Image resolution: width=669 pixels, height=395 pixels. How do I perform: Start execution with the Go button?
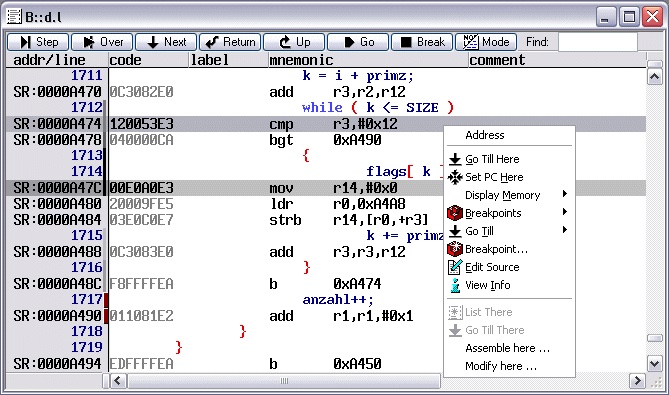(358, 42)
